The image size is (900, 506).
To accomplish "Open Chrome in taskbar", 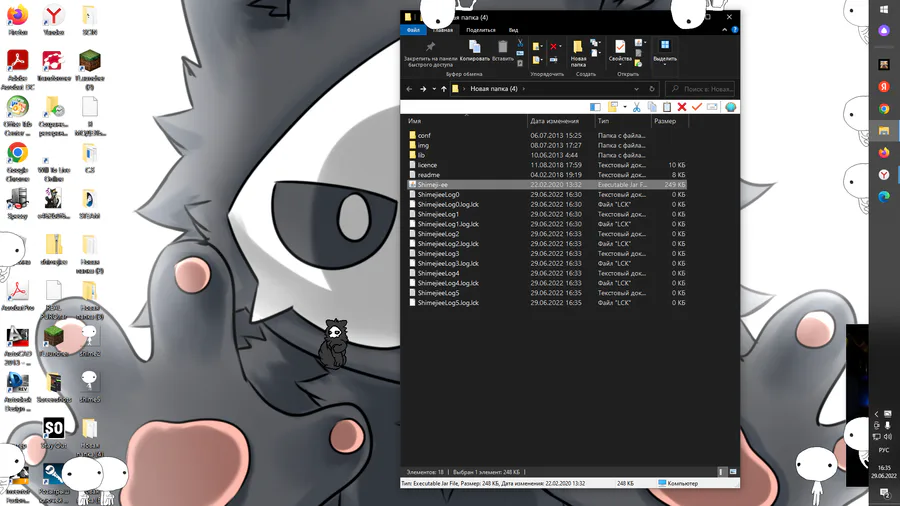I will pos(884,108).
